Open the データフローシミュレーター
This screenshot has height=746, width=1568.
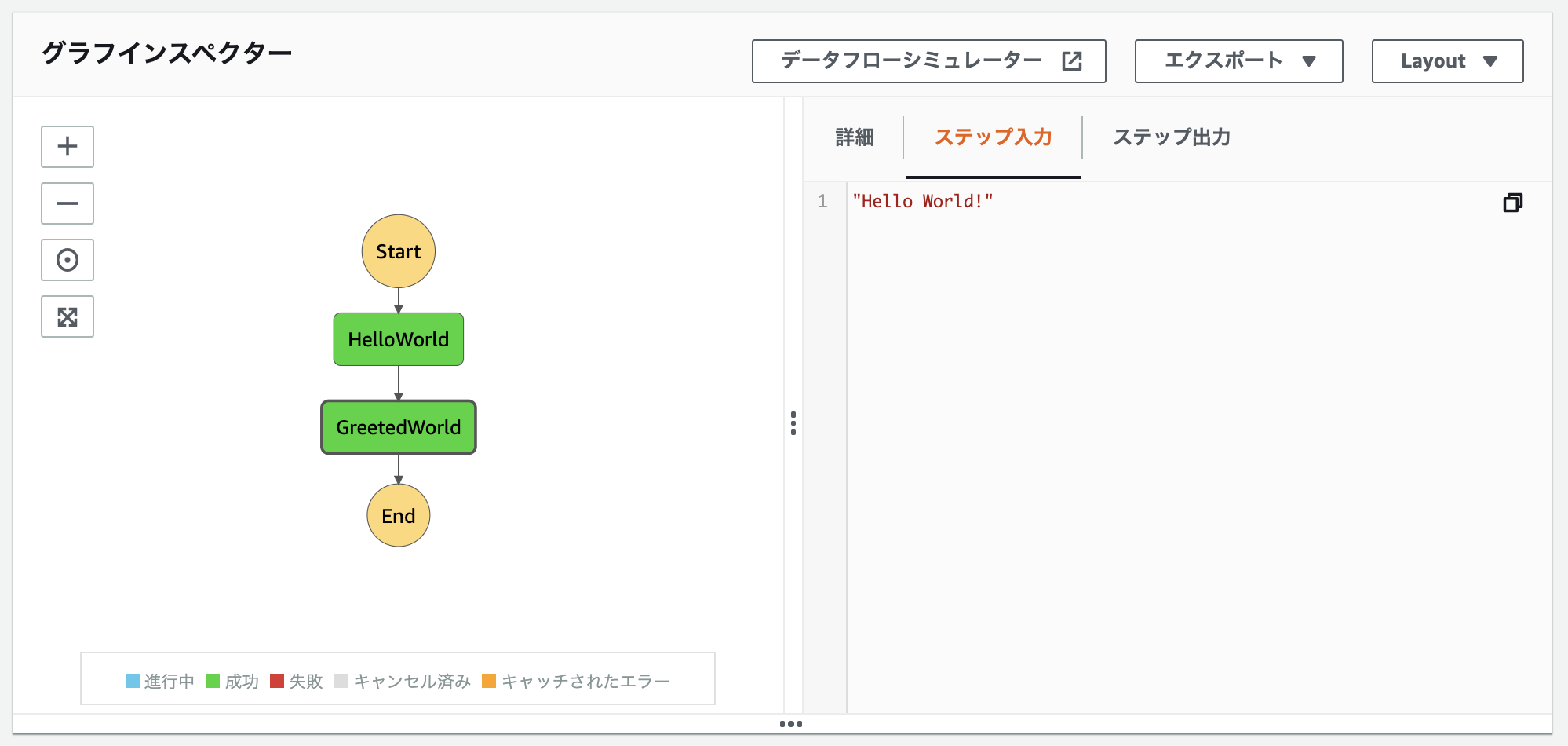pos(912,60)
